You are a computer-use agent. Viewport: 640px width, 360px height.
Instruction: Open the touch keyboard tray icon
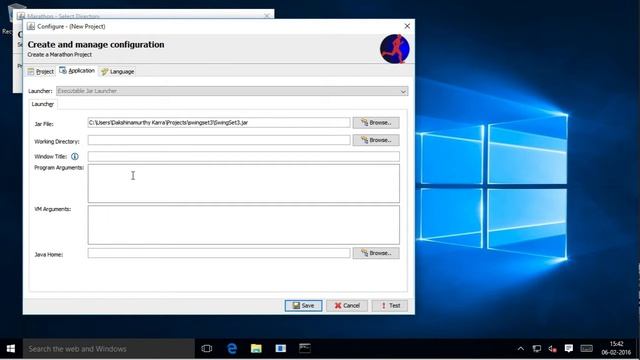point(587,348)
